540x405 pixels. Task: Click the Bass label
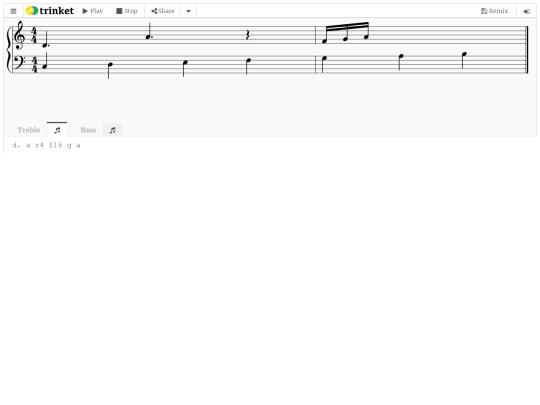pos(88,130)
